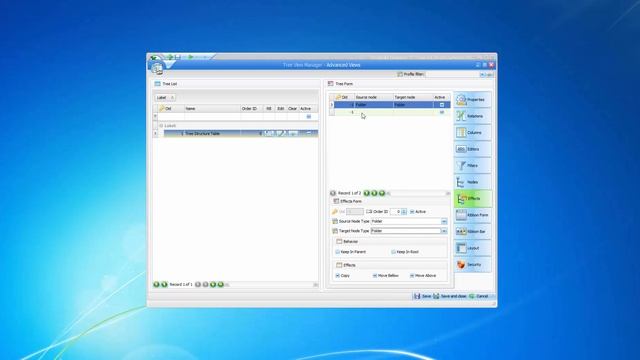
Task: Click Target node column header
Action: 413,97
